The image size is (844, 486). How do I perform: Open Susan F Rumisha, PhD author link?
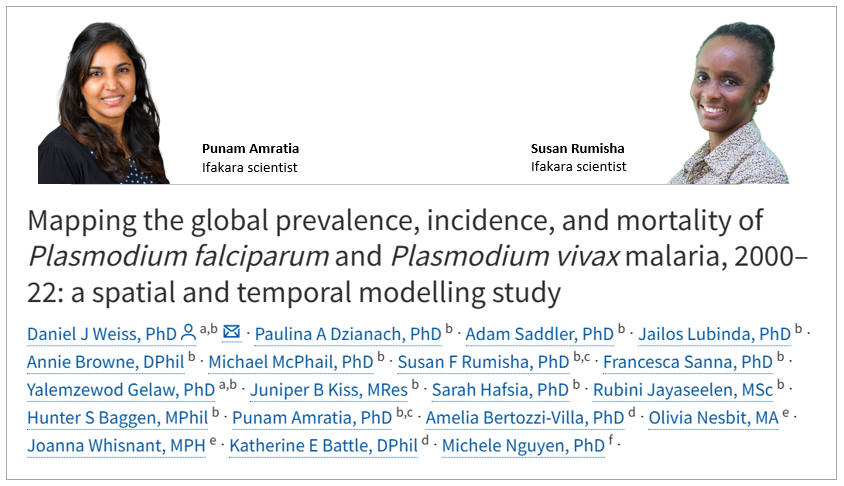(483, 362)
